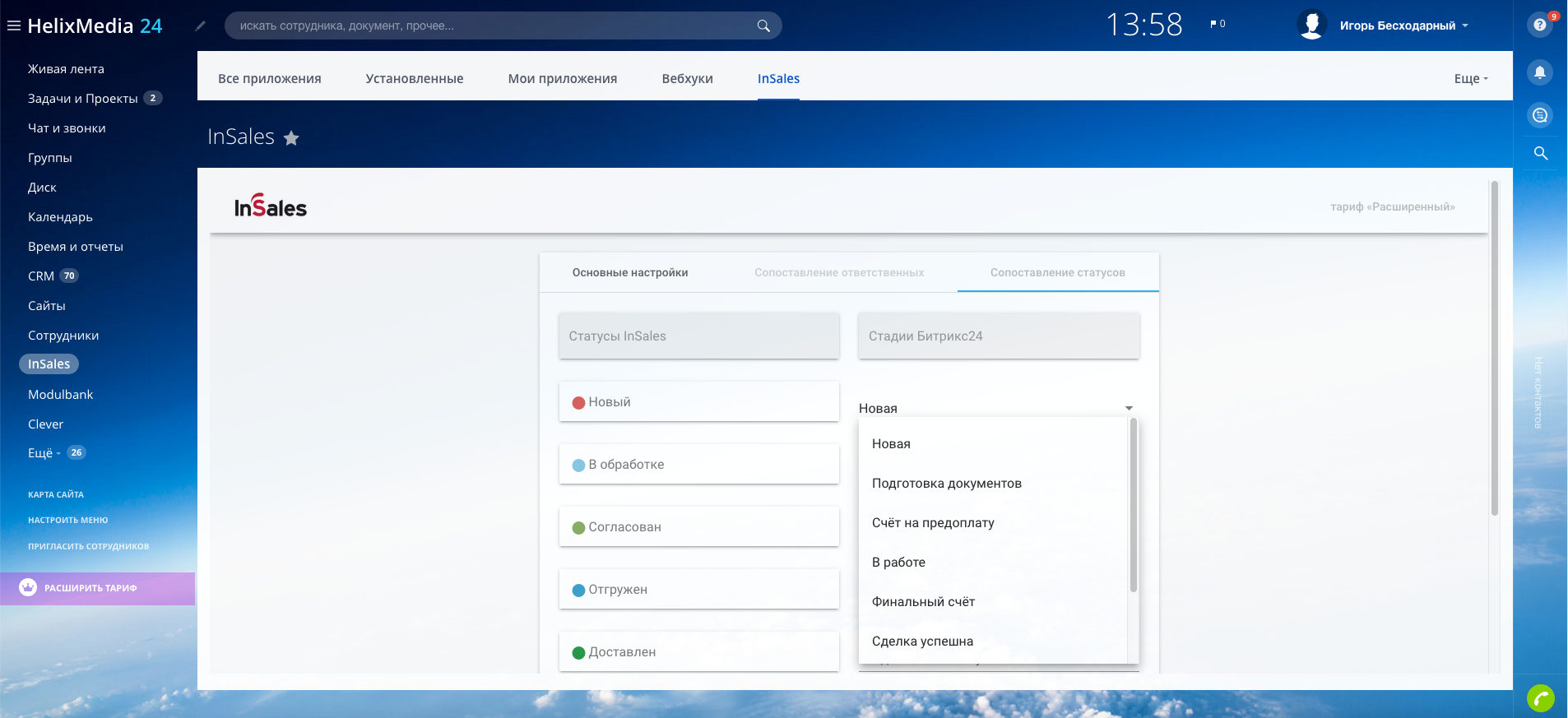Image resolution: width=1568 pixels, height=718 pixels.
Task: Open notifications bell icon
Action: (x=1540, y=72)
